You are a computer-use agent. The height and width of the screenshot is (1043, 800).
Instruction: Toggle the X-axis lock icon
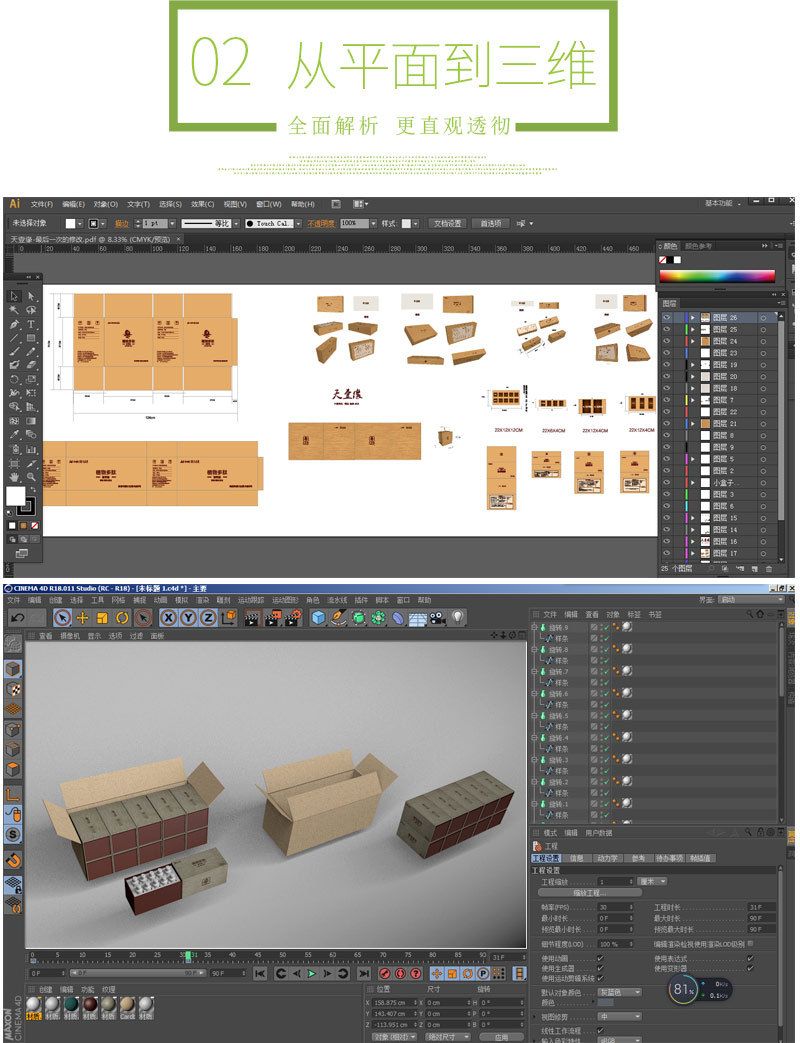point(168,618)
